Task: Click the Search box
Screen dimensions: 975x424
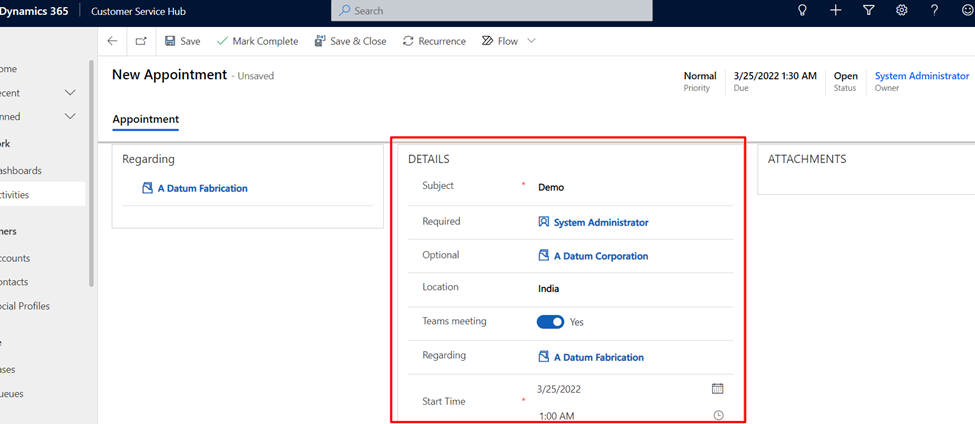Action: (x=491, y=10)
